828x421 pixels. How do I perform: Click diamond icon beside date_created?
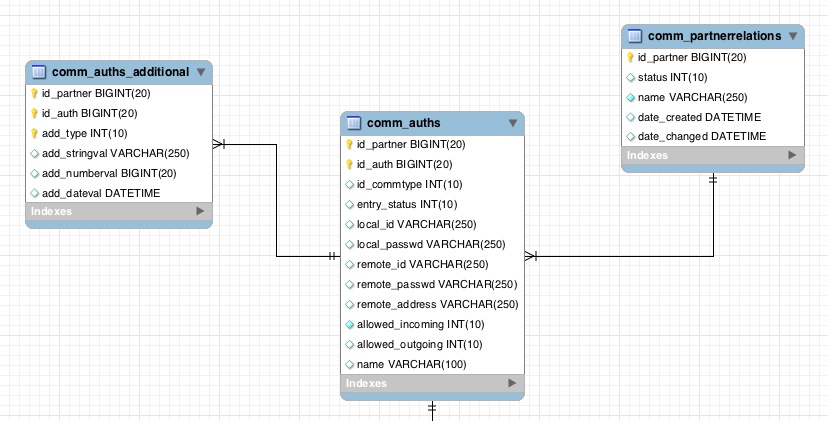click(x=631, y=117)
